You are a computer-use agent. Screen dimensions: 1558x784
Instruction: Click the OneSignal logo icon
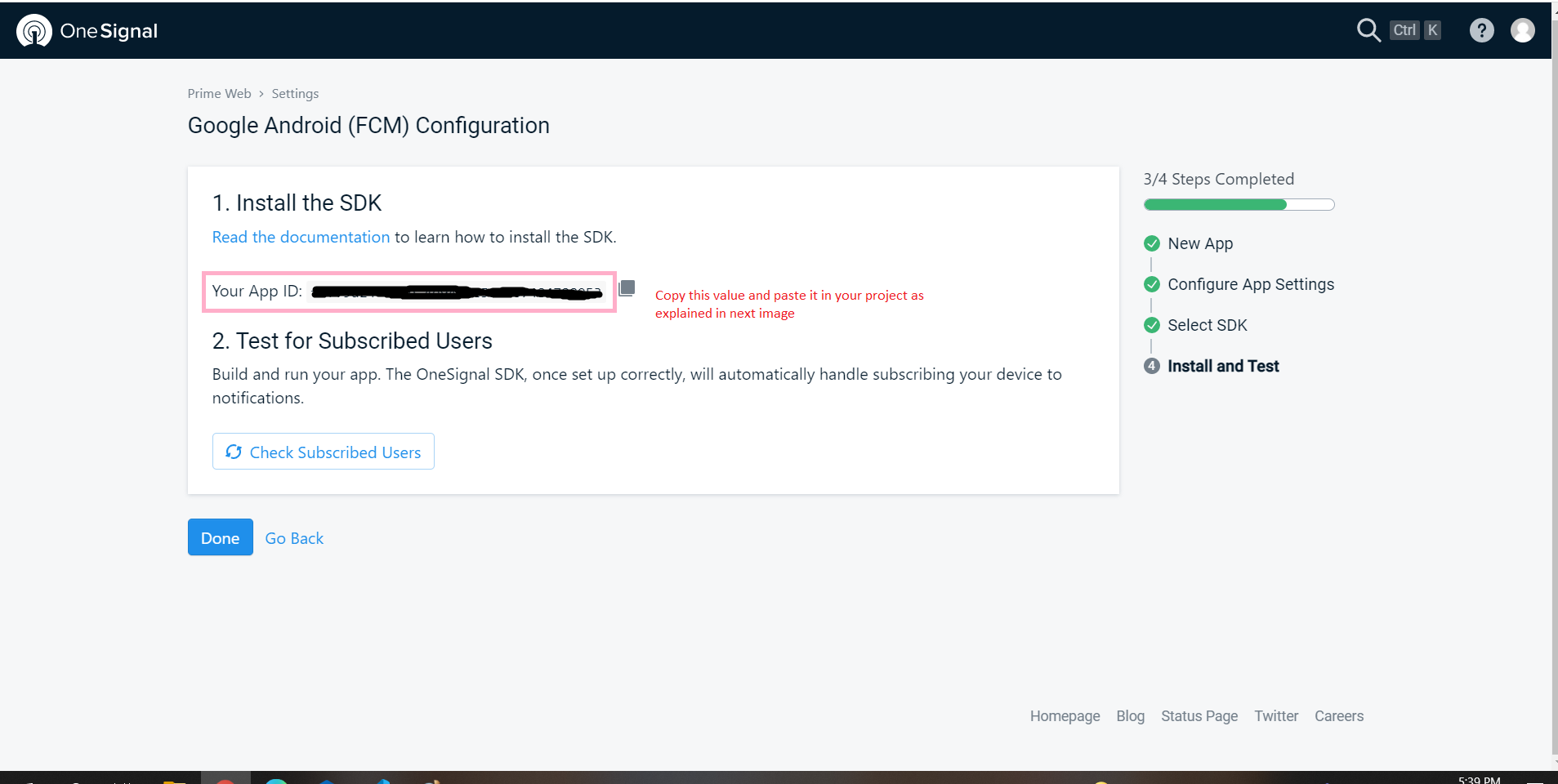(x=34, y=31)
